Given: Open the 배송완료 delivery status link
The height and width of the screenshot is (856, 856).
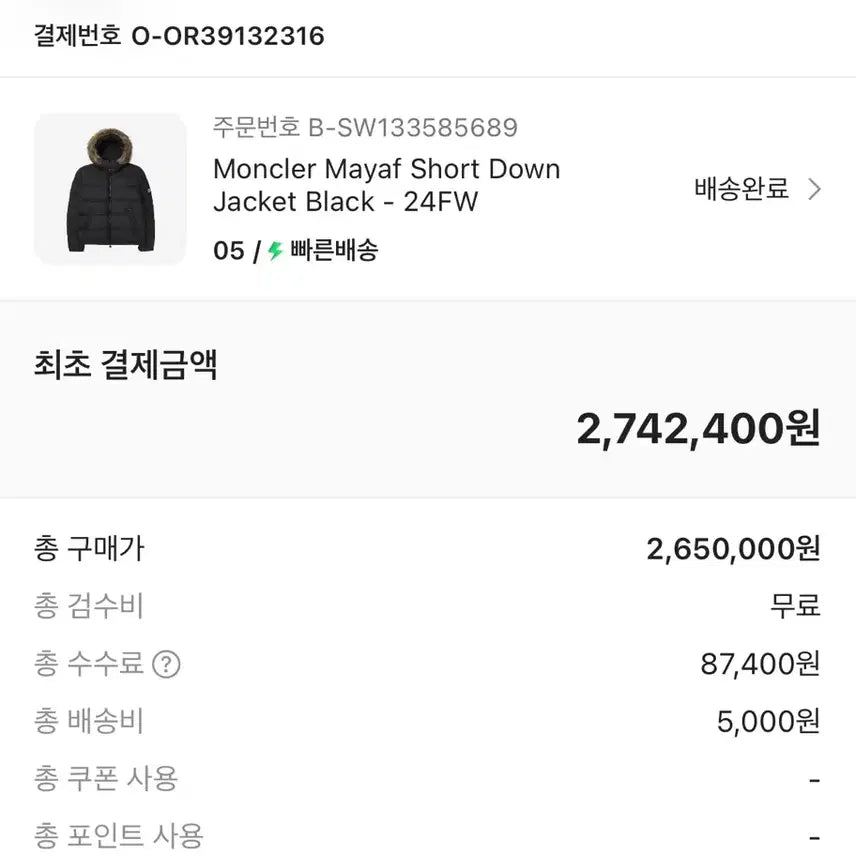Looking at the screenshot, I should (740, 188).
